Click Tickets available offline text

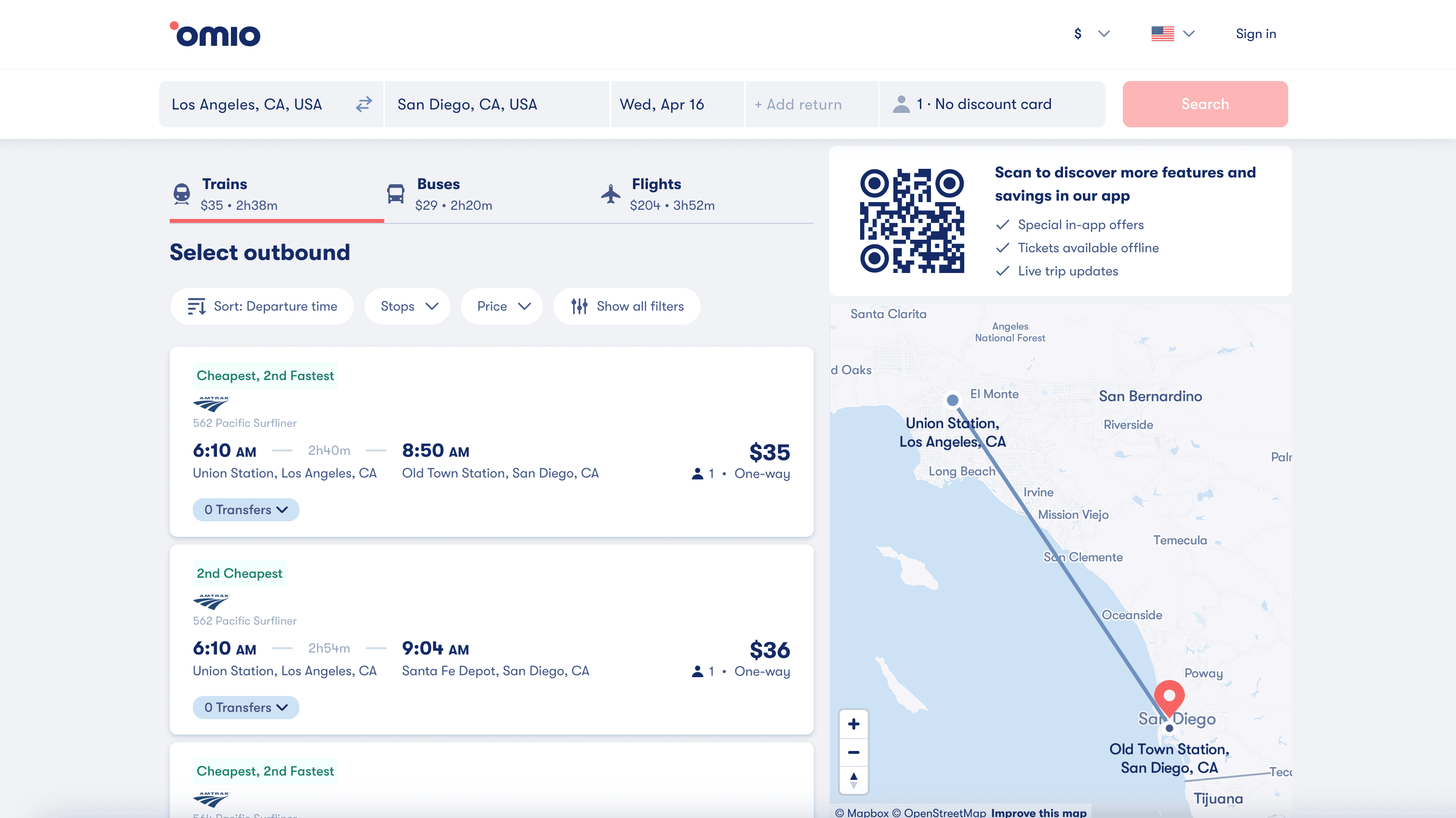pyautogui.click(x=1088, y=248)
